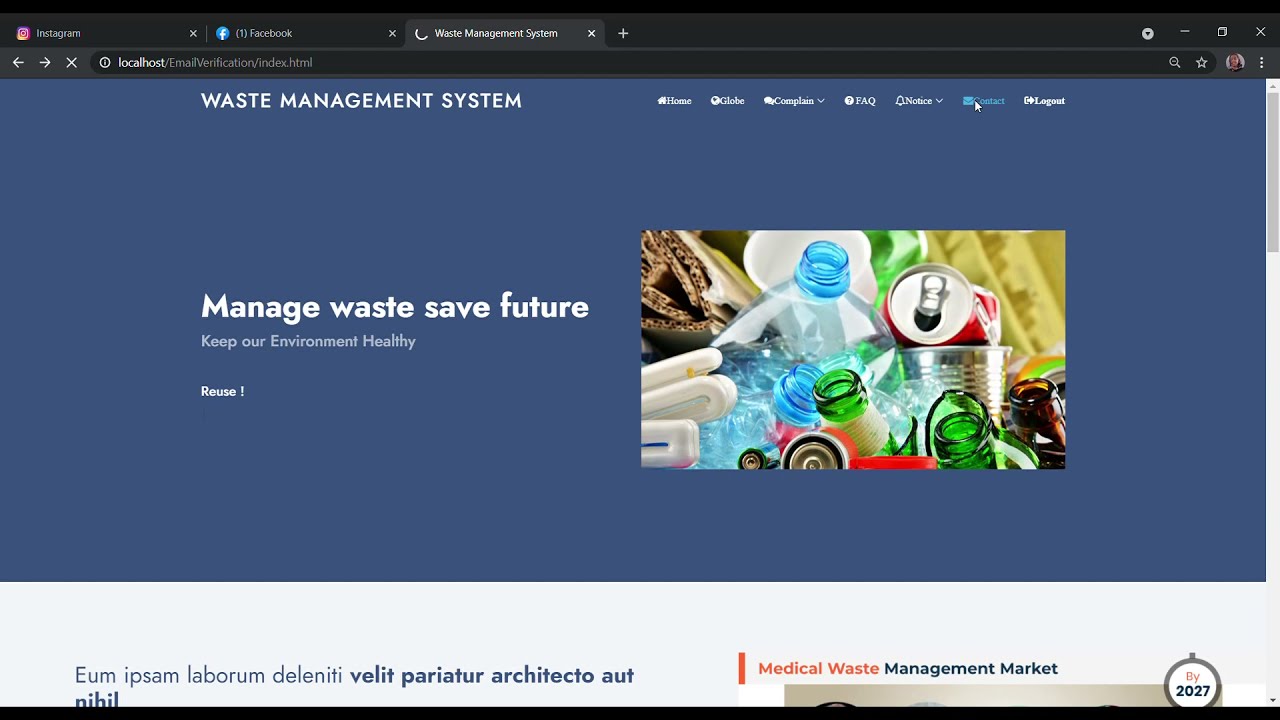This screenshot has width=1280, height=720.
Task: Click the WASTE MANAGEMENT SYSTEM site title
Action: (361, 101)
